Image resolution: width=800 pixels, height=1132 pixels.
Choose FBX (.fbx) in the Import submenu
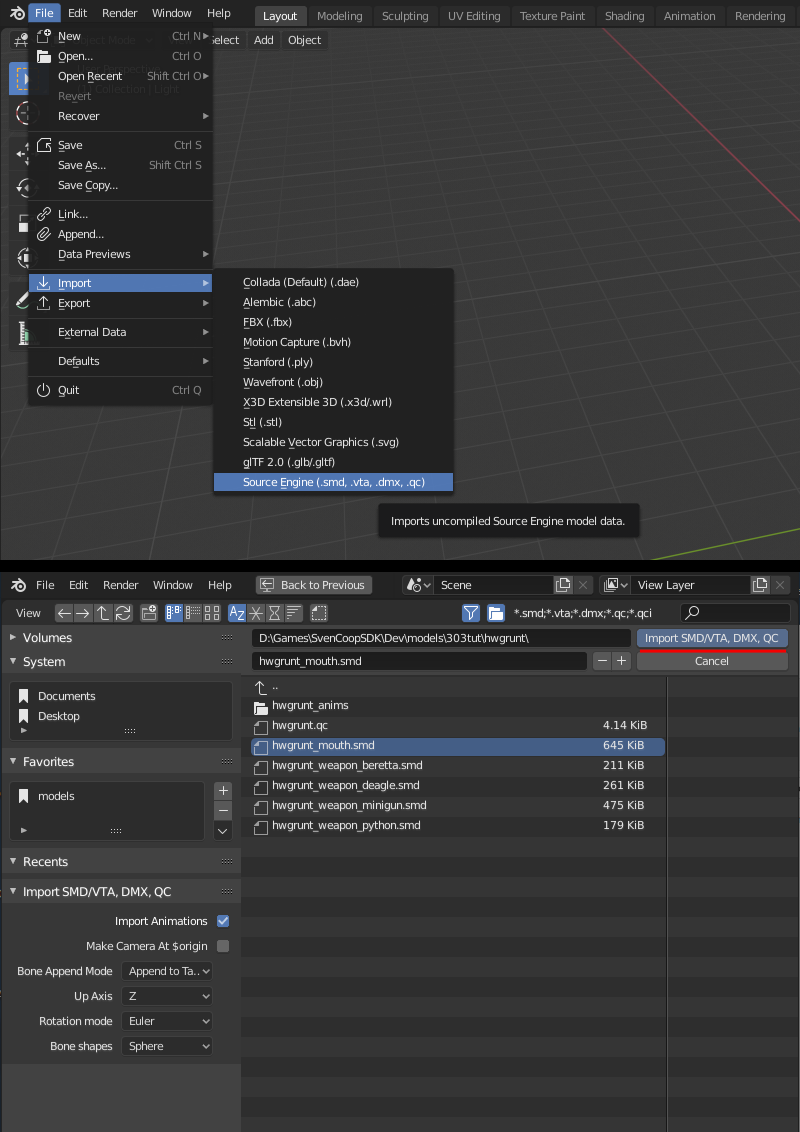tap(334, 322)
